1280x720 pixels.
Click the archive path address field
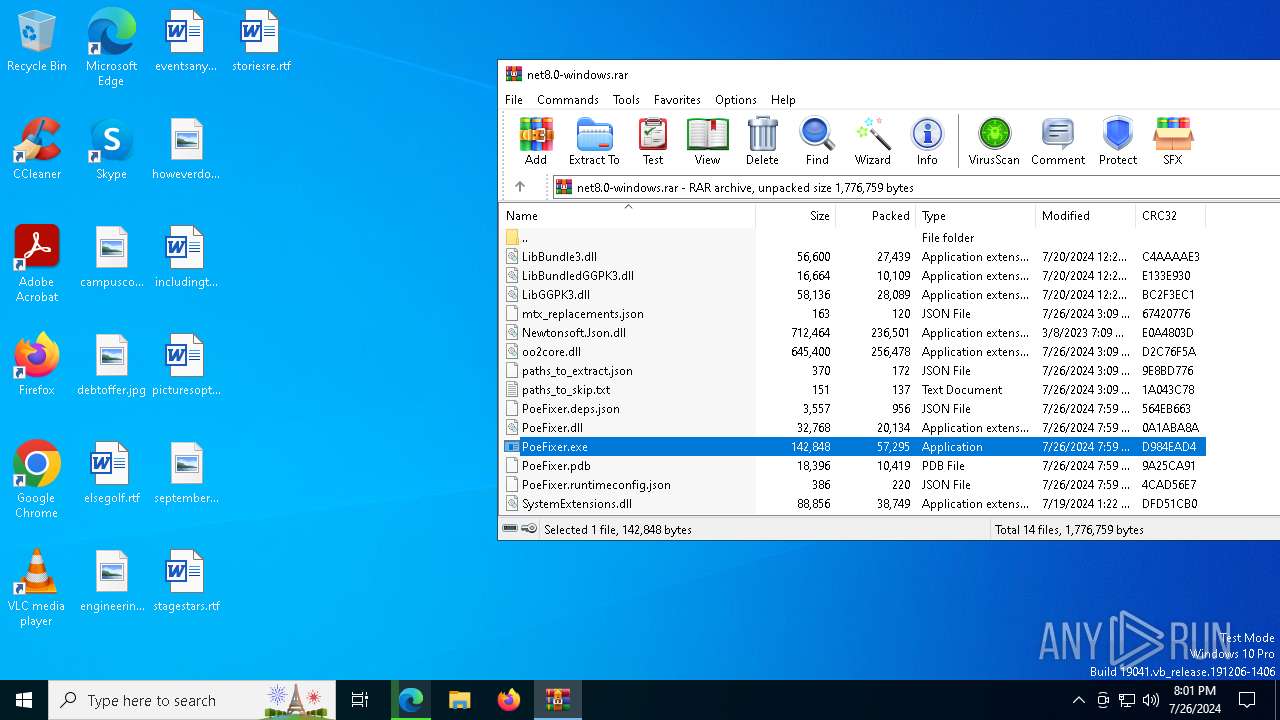[916, 187]
